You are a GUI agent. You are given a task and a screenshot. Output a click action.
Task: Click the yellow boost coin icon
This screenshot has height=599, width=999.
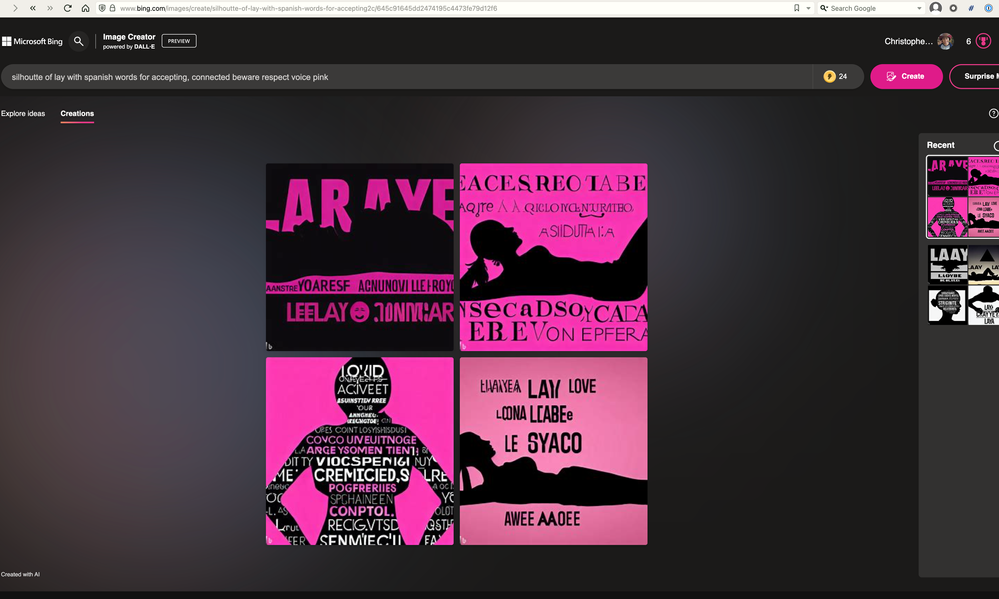click(830, 76)
